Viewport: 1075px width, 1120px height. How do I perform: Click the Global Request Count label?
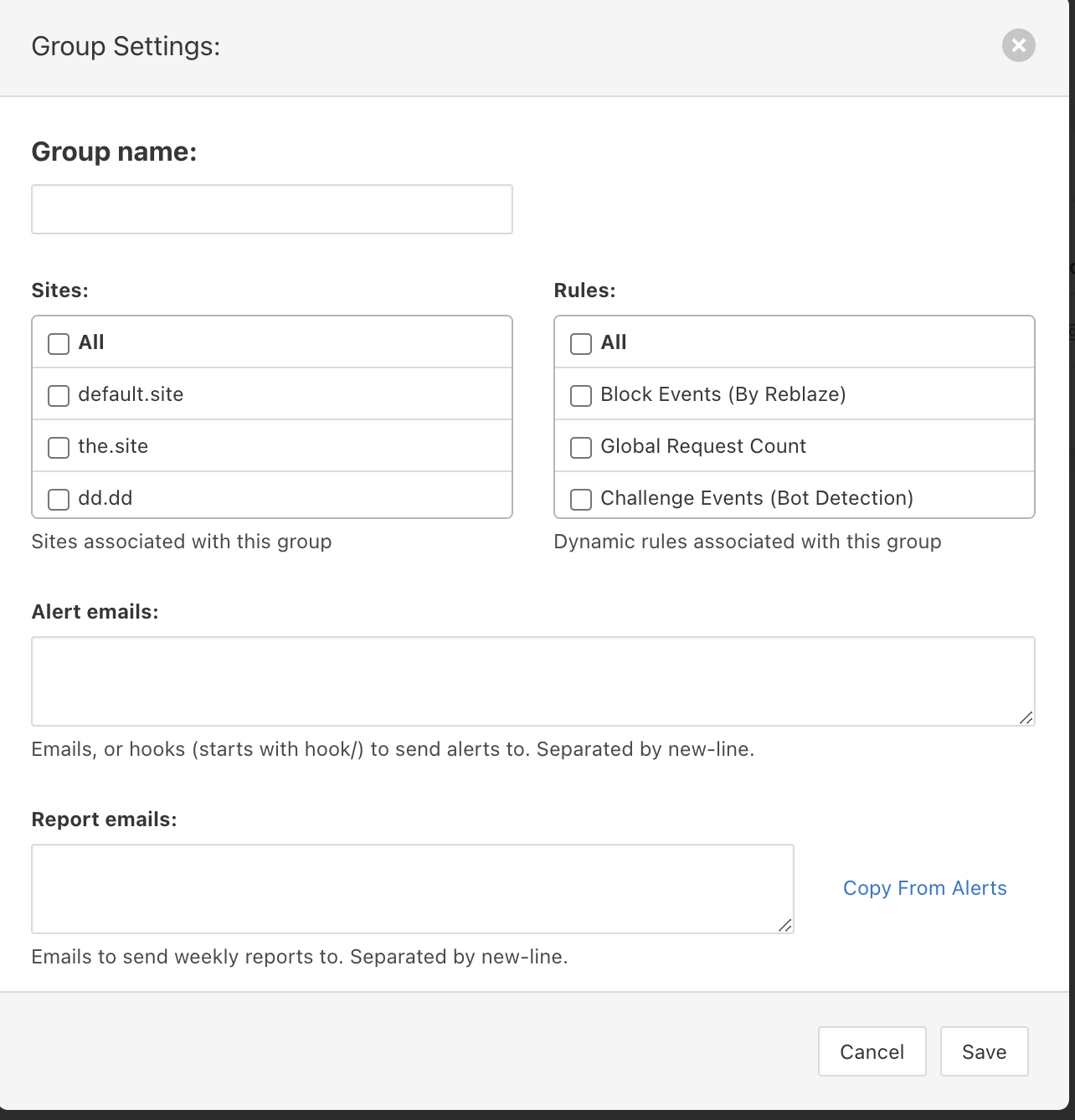click(703, 446)
